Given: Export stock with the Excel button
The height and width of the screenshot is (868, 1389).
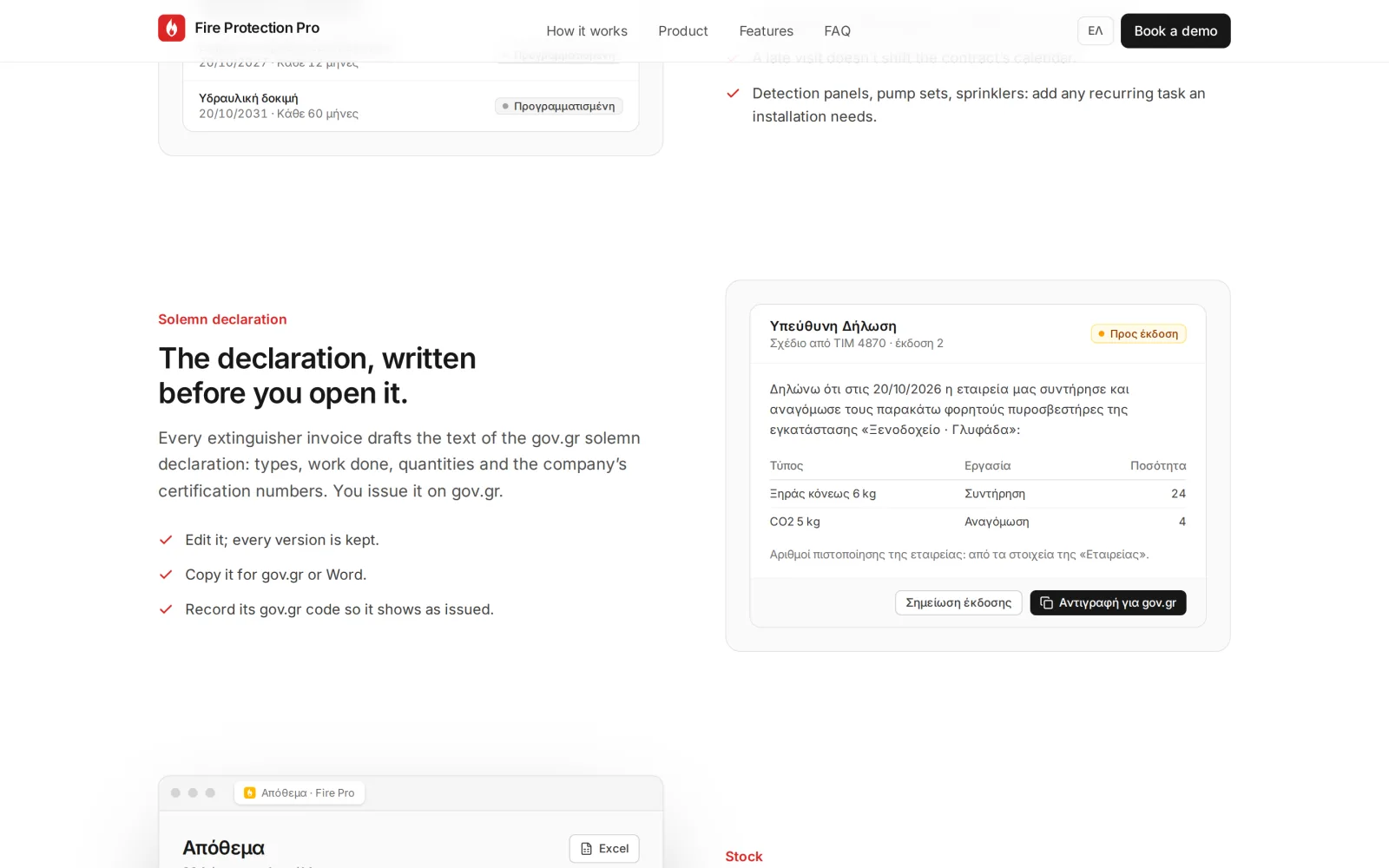Looking at the screenshot, I should 604,849.
